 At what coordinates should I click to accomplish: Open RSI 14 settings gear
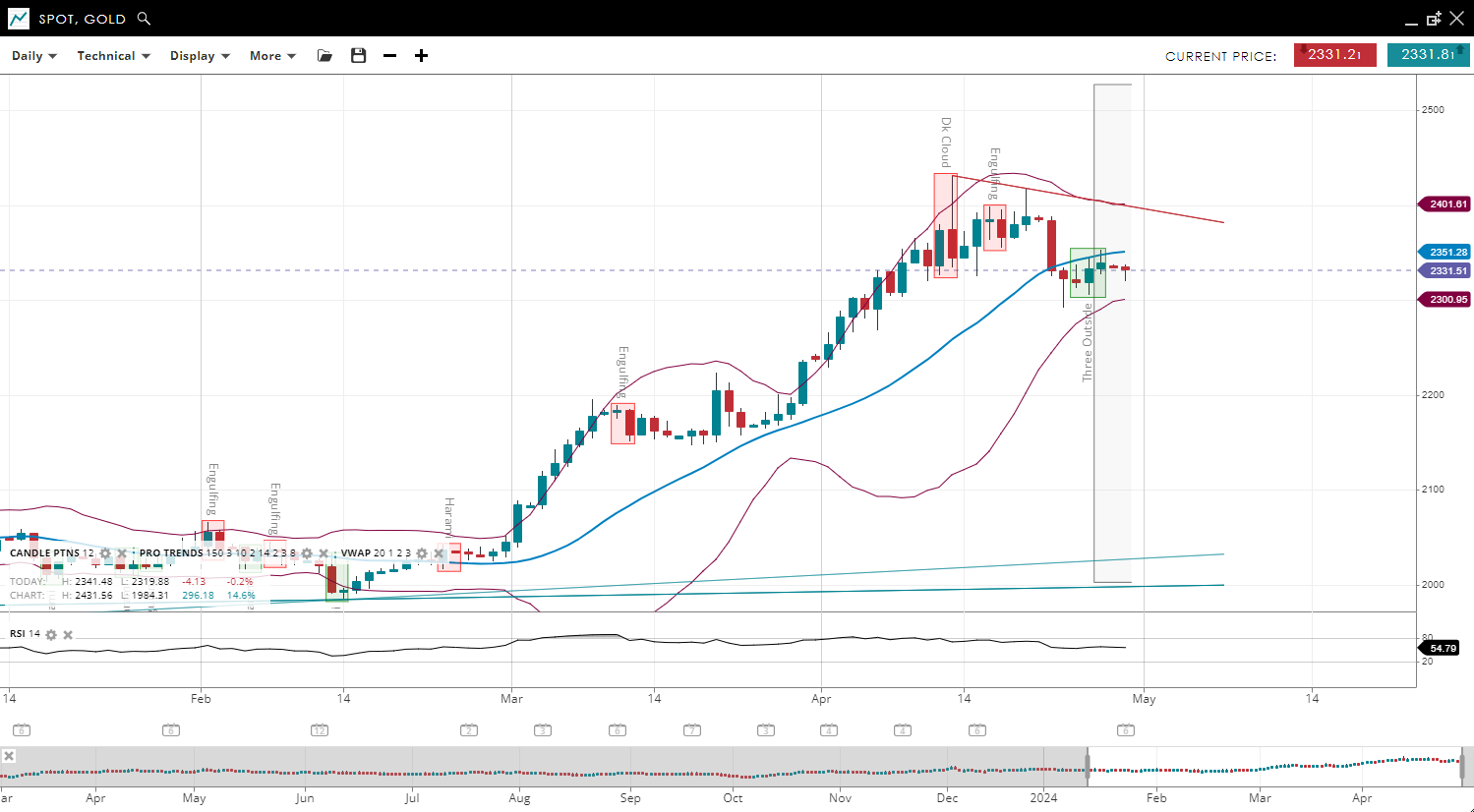(x=51, y=635)
